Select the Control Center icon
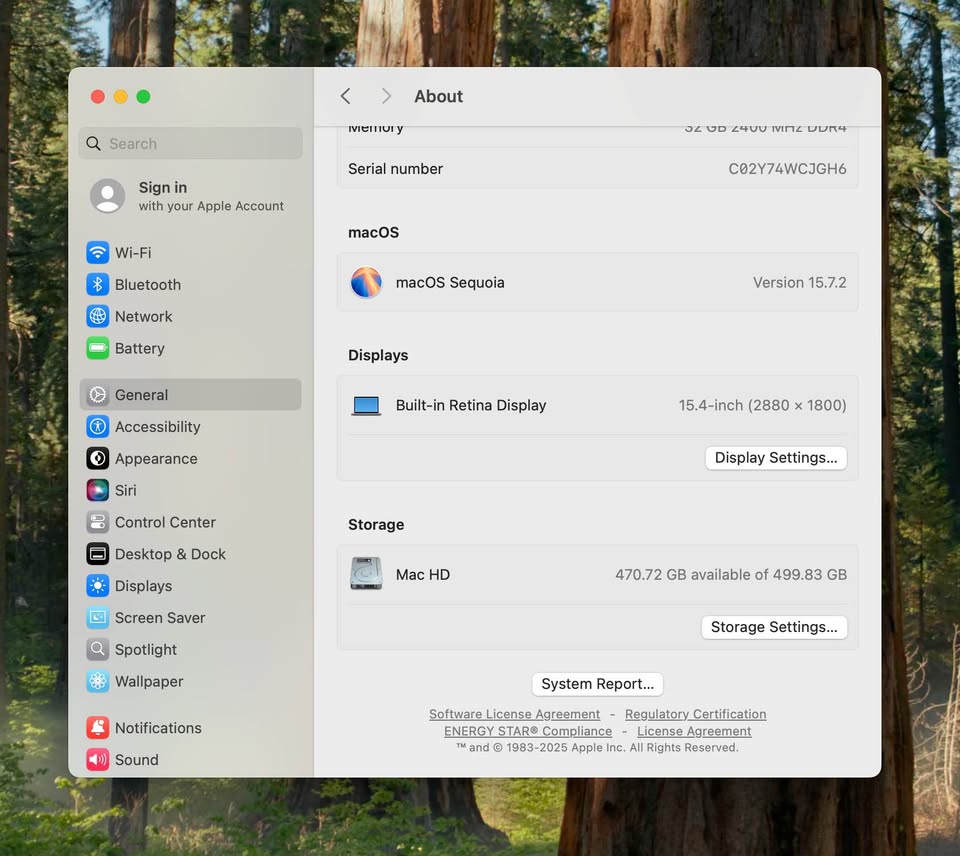 point(97,523)
